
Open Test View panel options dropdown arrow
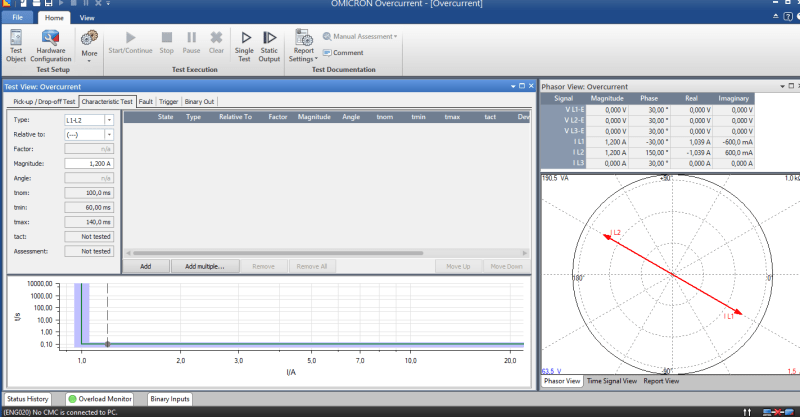pos(513,86)
